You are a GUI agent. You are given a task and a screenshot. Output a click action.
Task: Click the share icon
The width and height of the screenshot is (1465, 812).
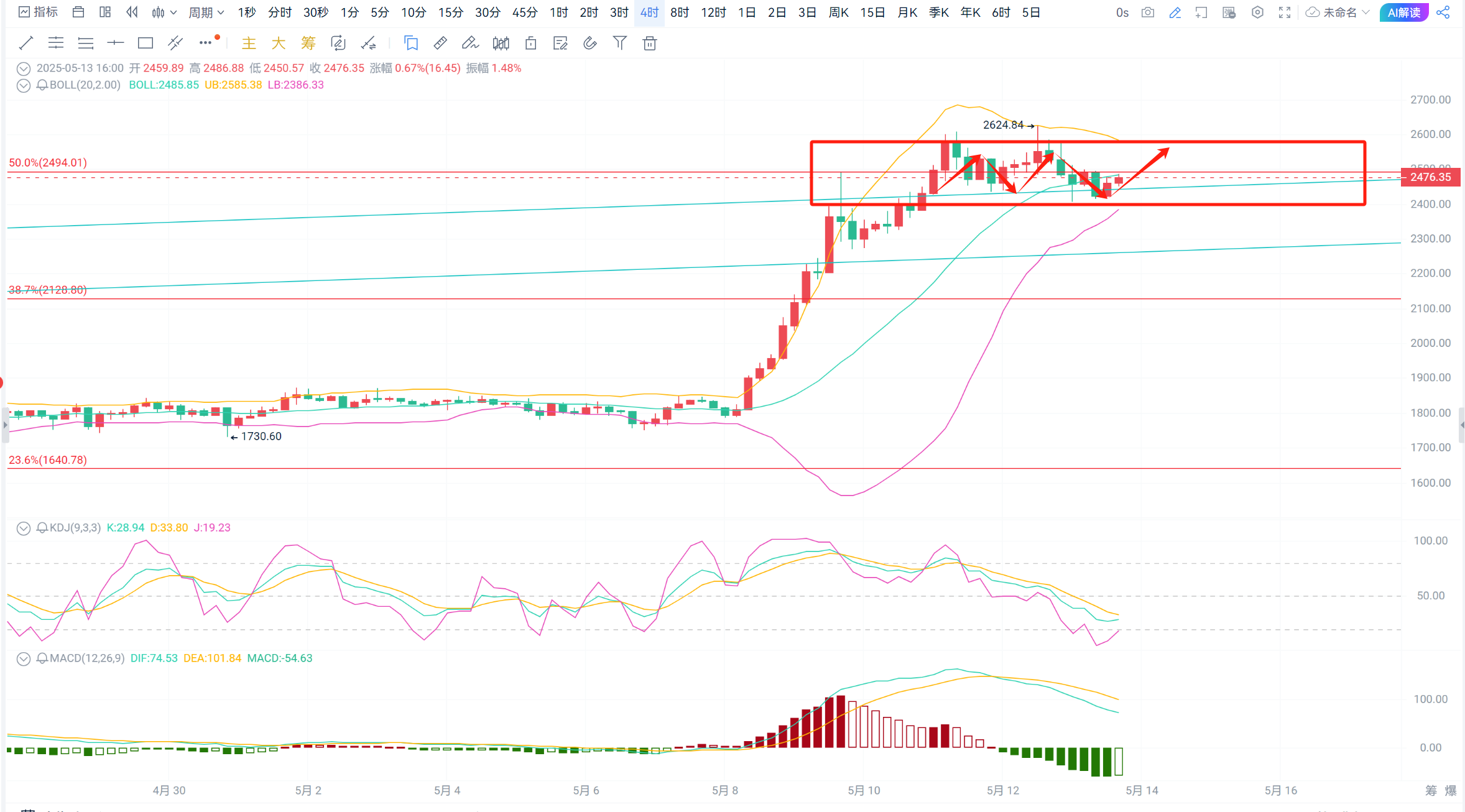[x=1443, y=12]
